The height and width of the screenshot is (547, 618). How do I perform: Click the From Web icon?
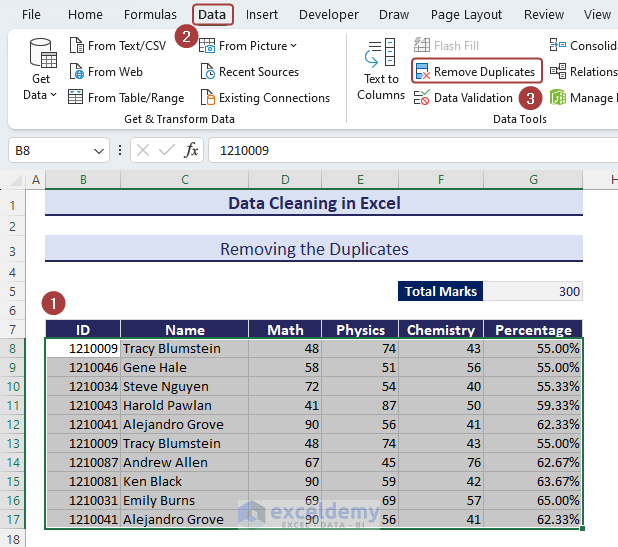77,72
